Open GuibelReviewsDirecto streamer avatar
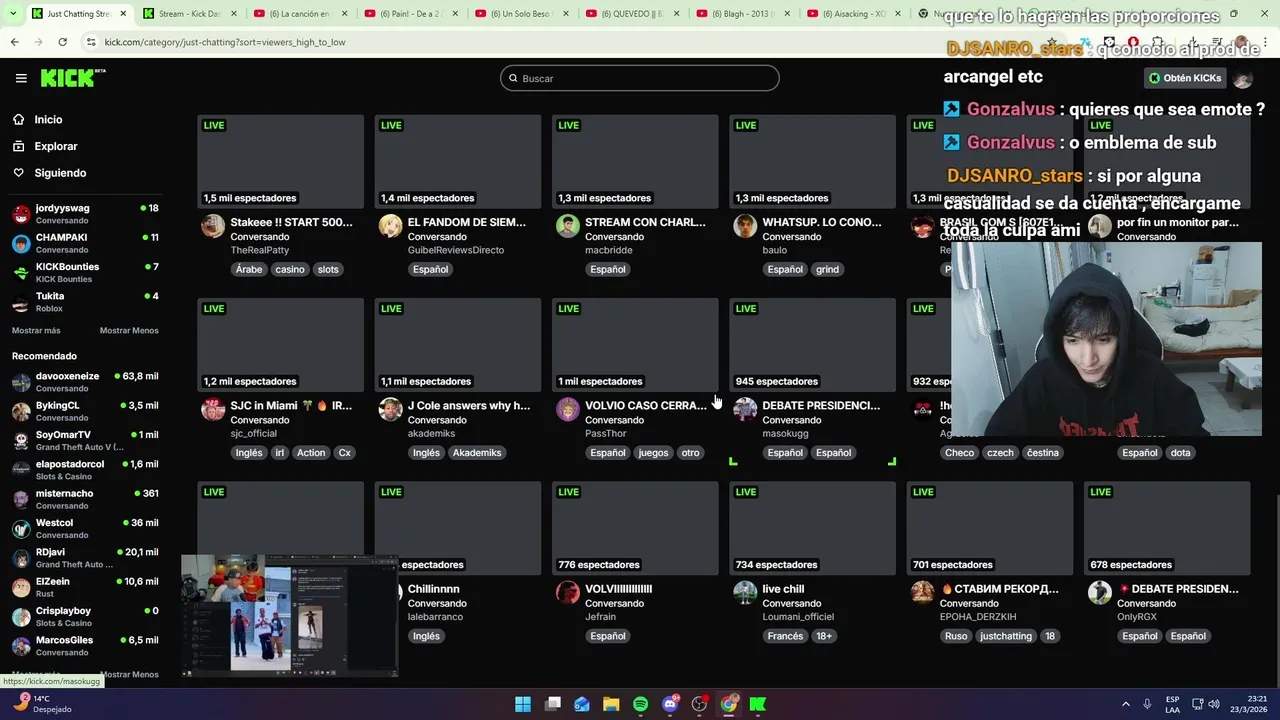 coord(390,226)
